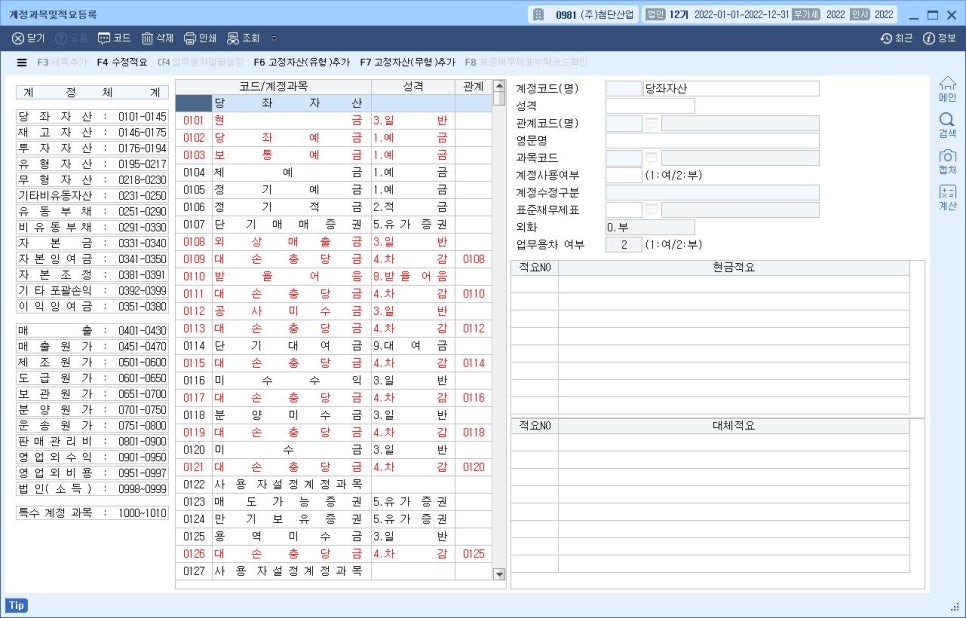Click the 인쇄 printer icon
966x618 pixels.
(190, 38)
